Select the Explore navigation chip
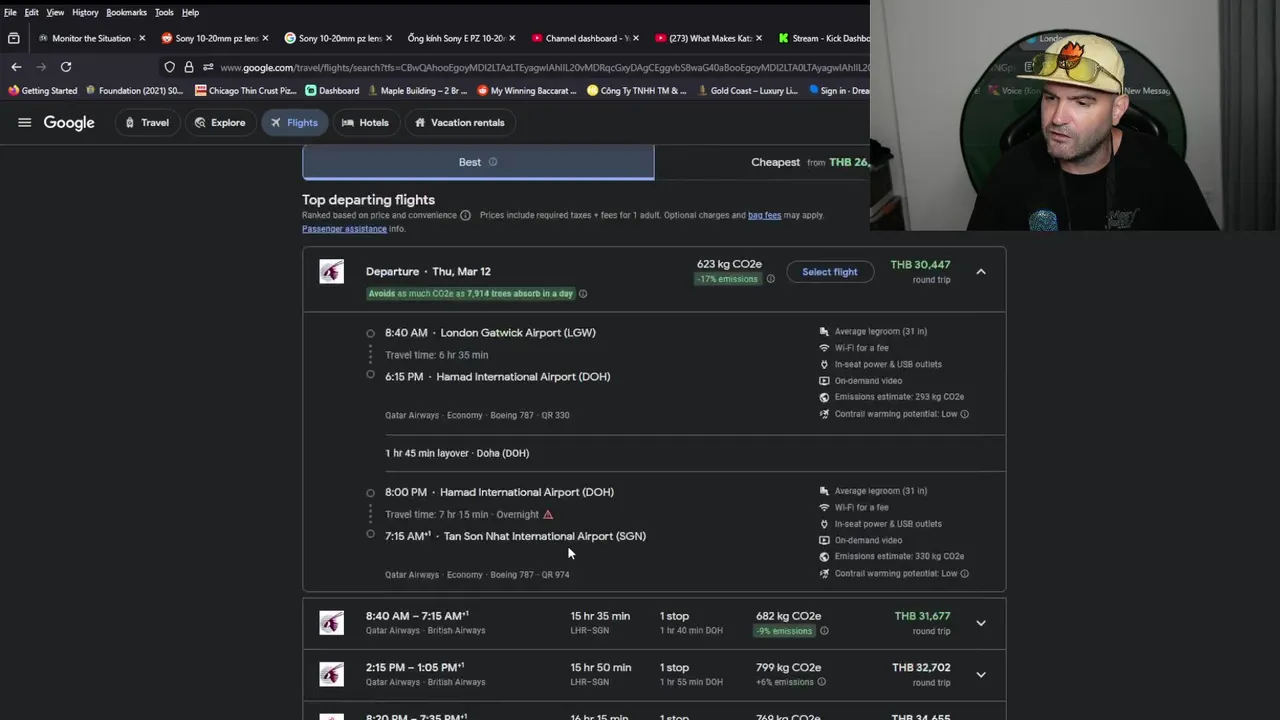 coord(220,123)
